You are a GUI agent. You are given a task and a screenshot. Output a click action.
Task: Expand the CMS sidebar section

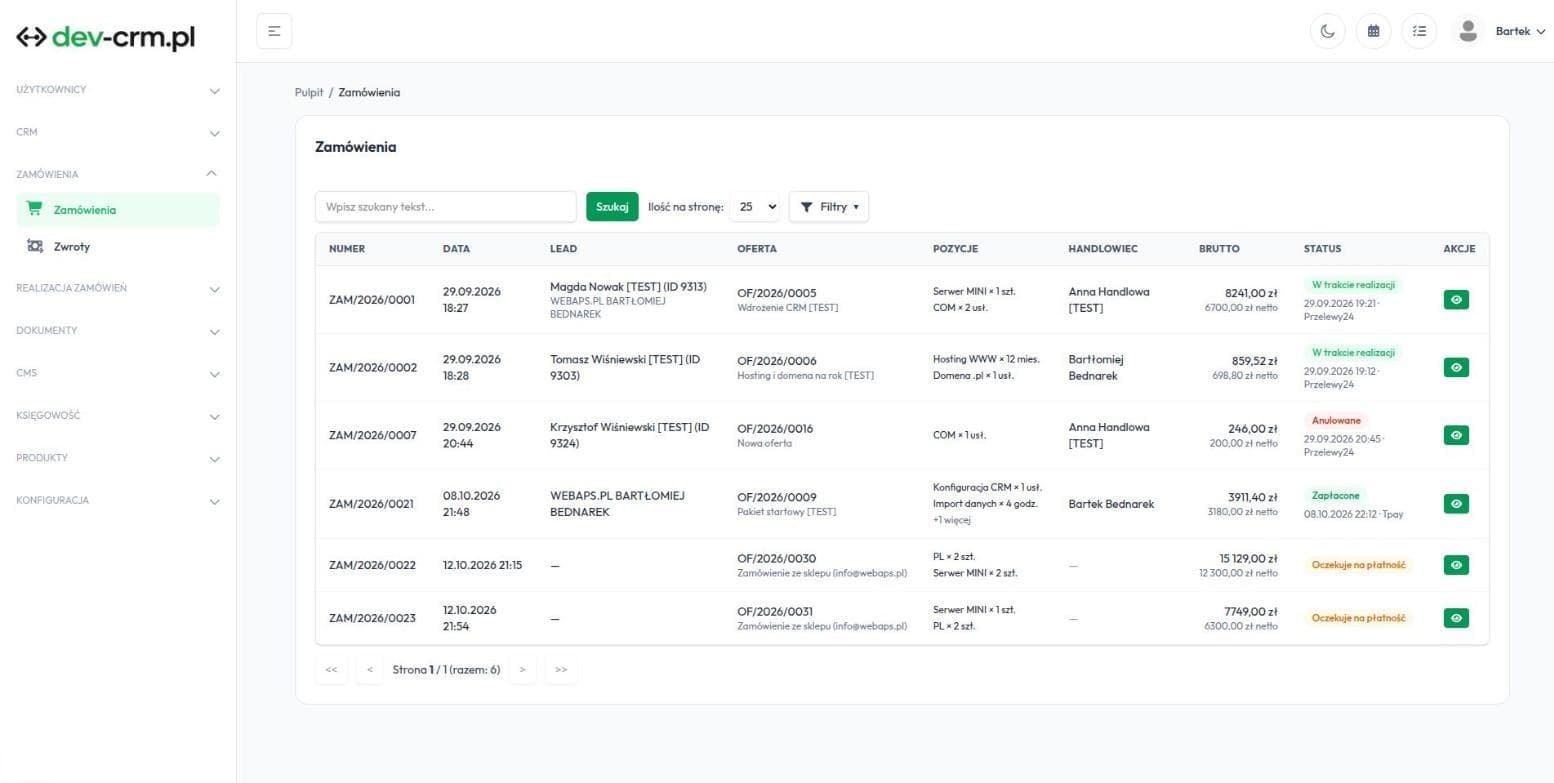tap(118, 373)
